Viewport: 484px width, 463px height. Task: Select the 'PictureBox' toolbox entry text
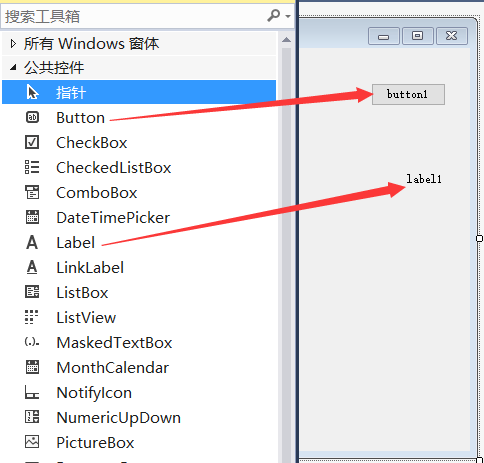(95, 443)
